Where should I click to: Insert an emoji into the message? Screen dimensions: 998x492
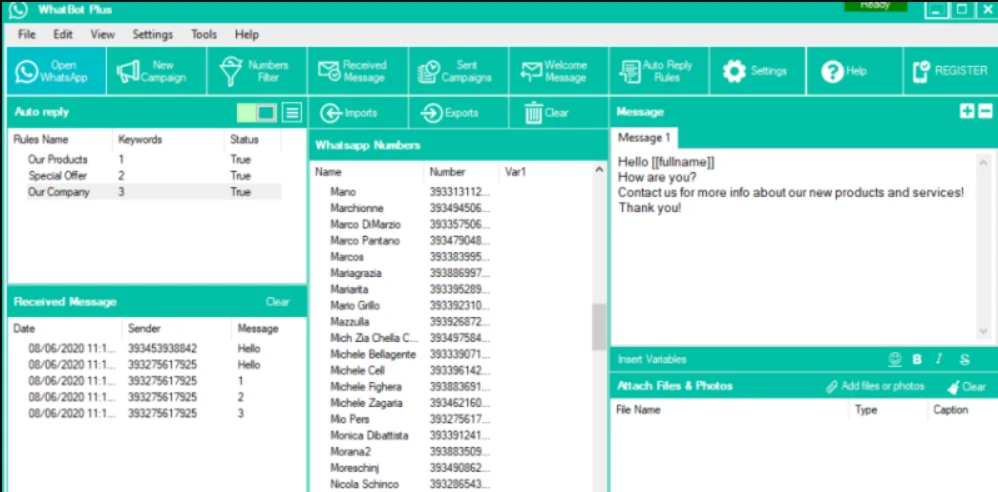896,360
